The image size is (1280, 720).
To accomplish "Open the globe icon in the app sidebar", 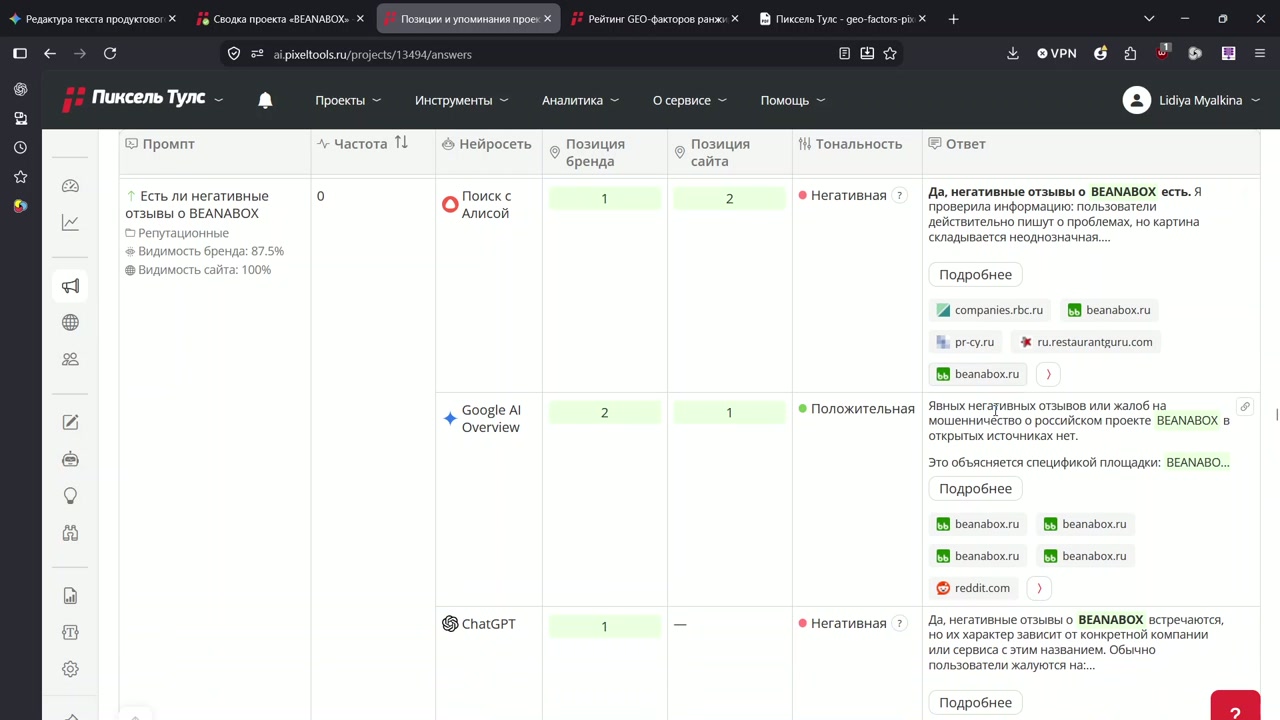I will coord(70,322).
